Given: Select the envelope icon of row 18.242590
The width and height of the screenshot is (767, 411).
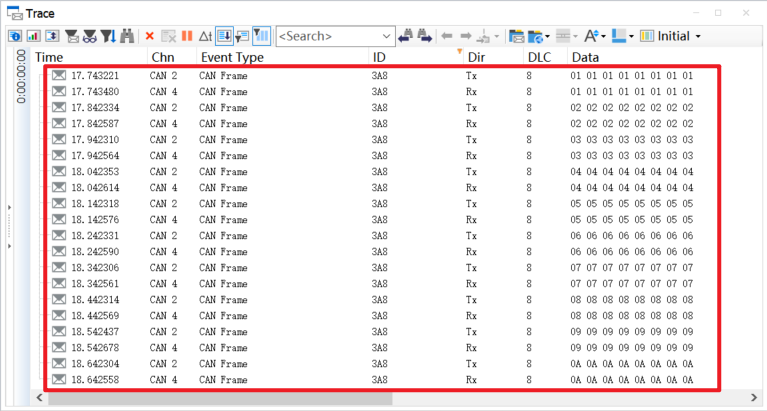Looking at the screenshot, I should coord(59,251).
